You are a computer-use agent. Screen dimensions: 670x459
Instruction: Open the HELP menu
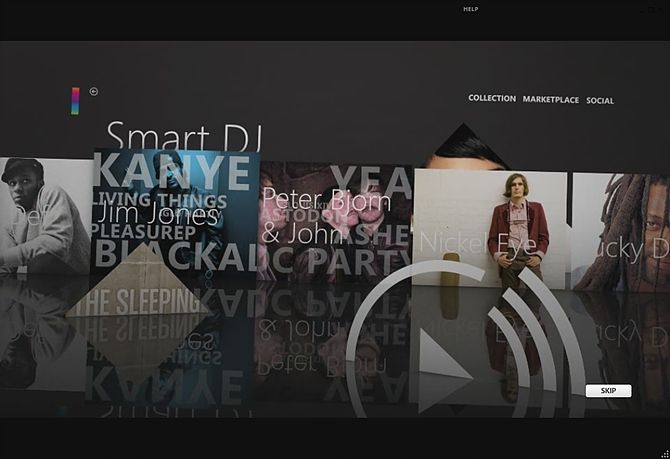470,9
